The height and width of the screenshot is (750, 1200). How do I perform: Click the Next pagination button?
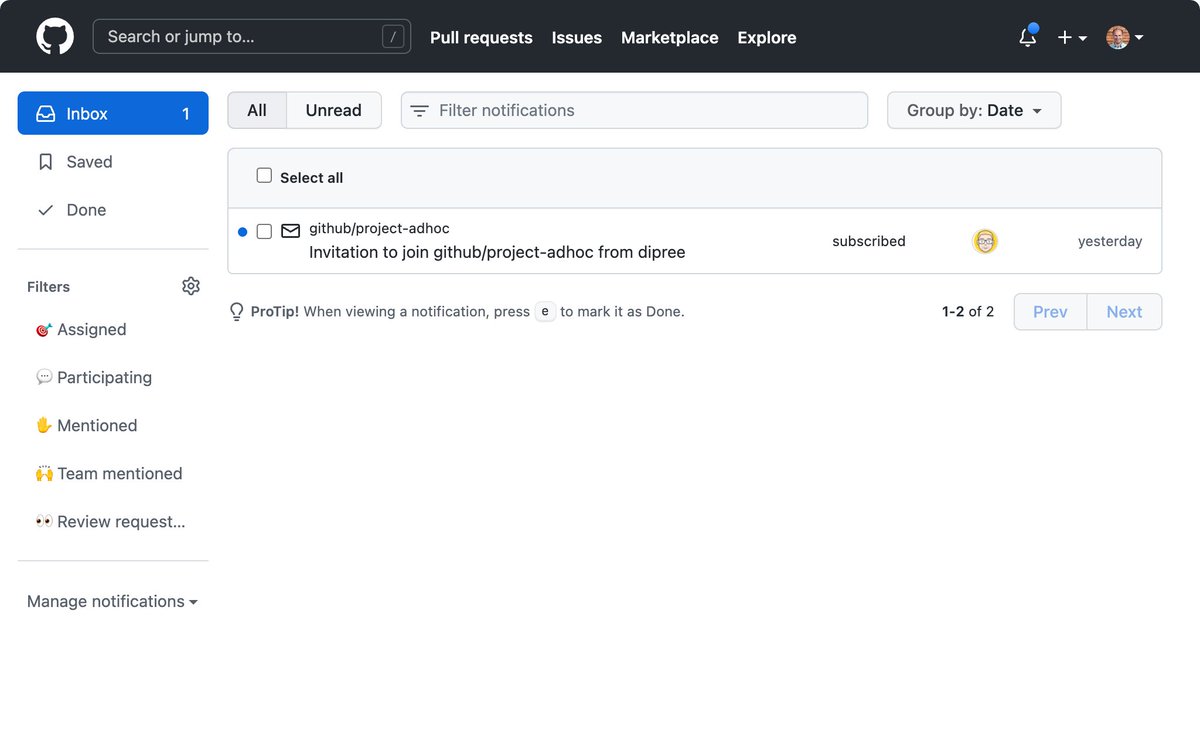pyautogui.click(x=1124, y=312)
